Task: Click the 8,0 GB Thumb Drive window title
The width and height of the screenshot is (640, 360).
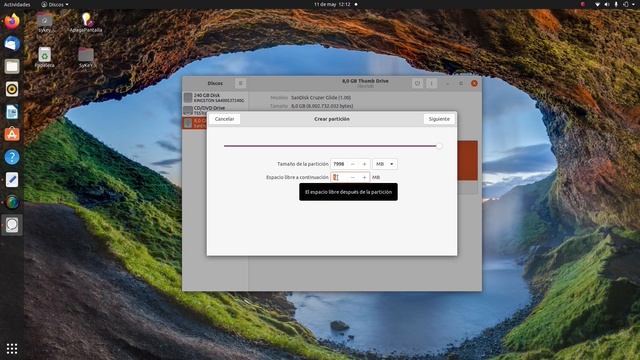Action: 365,81
